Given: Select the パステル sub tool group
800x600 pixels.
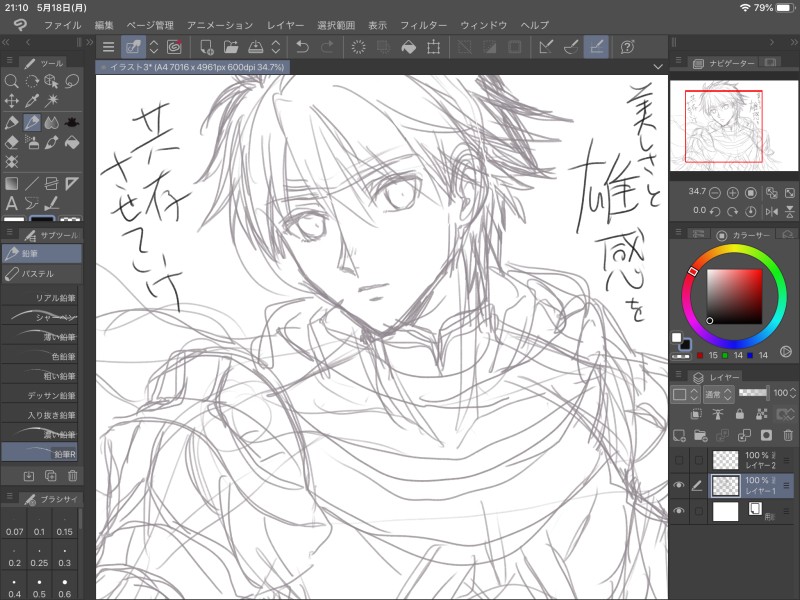Looking at the screenshot, I should [x=41, y=274].
